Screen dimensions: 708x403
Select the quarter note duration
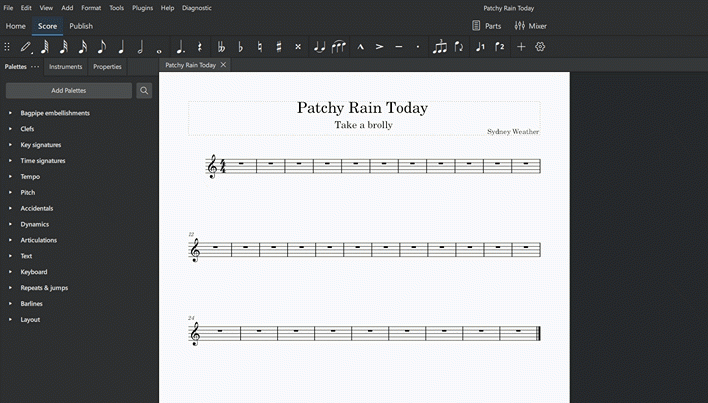[121, 47]
